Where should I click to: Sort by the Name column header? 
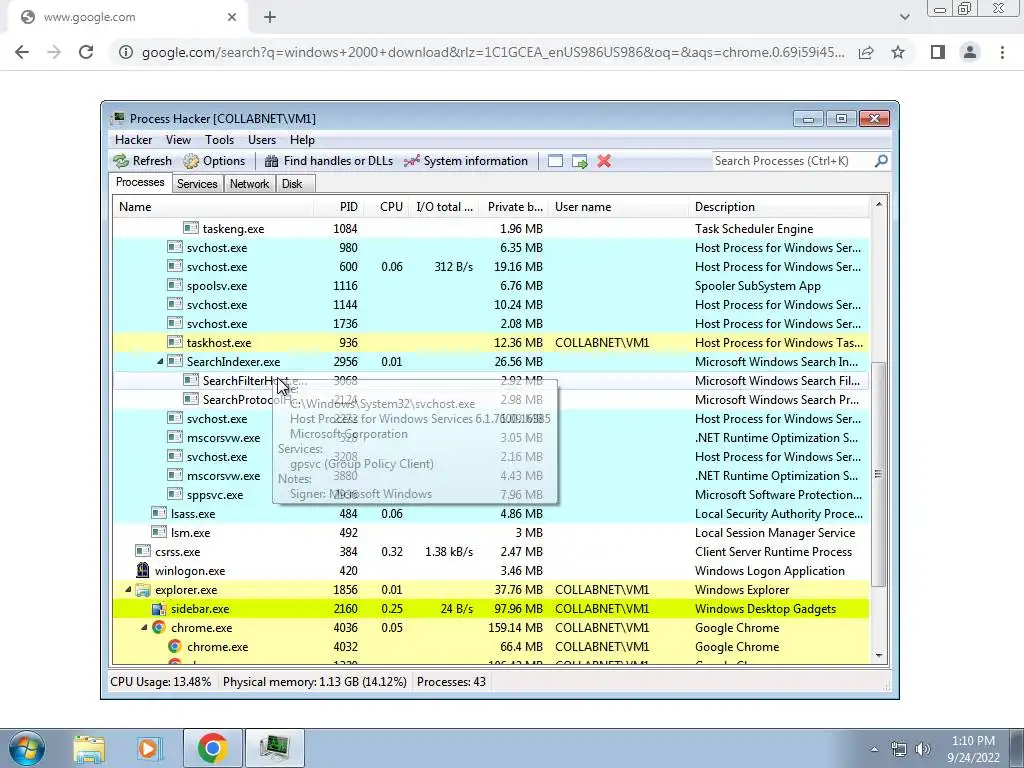point(213,207)
